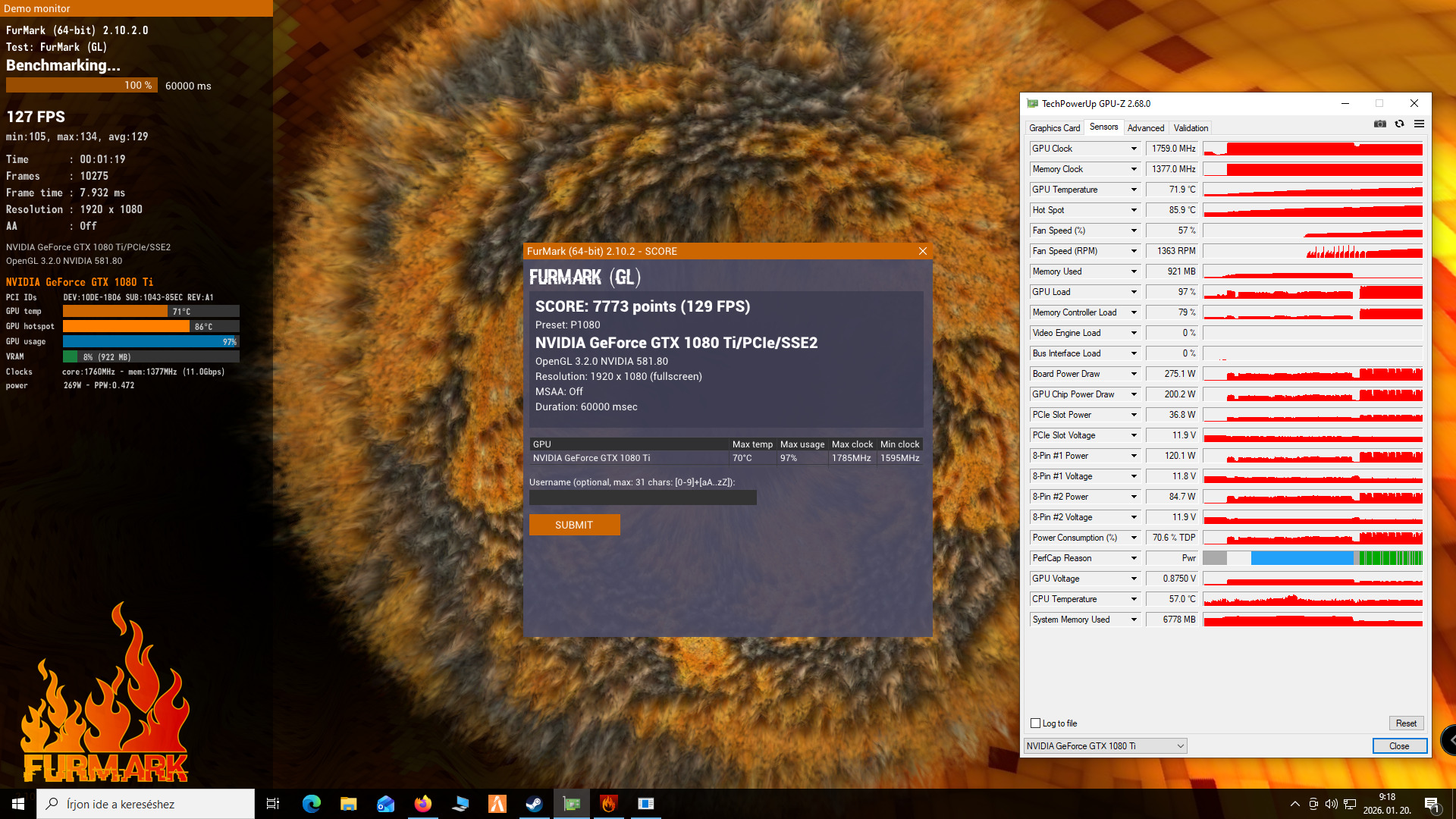1456x819 pixels.
Task: Open the GTX 1080 Ti GPU selector
Action: [x=1105, y=746]
